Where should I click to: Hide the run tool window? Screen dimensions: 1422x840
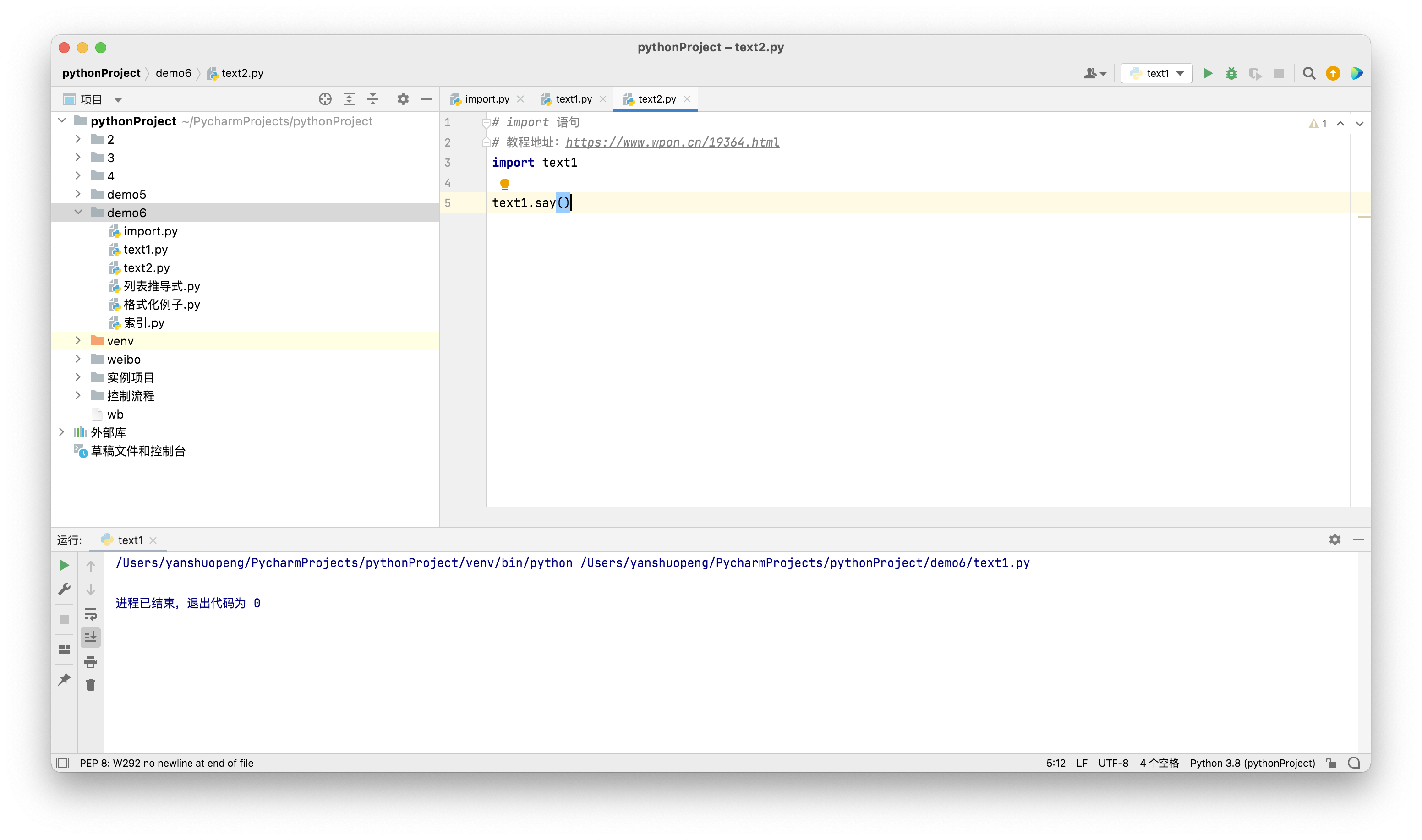tap(1358, 540)
